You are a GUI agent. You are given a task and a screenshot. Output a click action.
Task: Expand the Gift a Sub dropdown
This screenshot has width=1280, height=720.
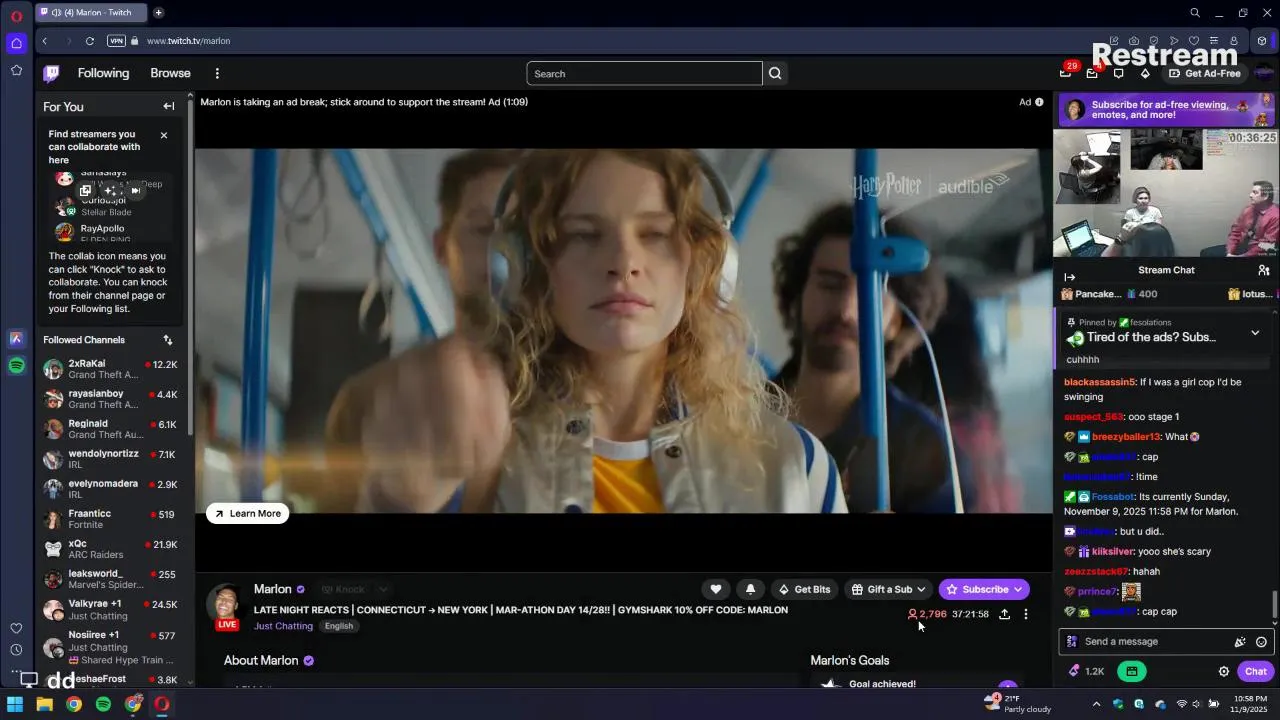[x=888, y=589]
